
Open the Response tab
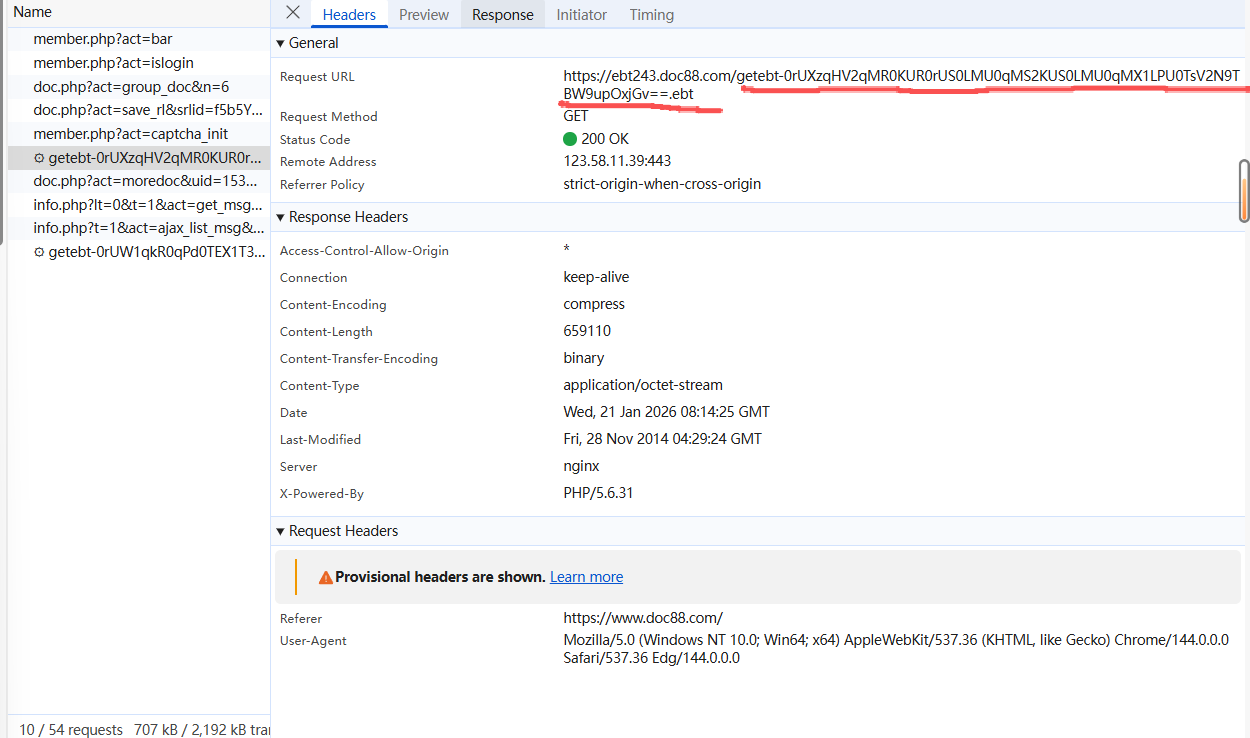[x=502, y=14]
